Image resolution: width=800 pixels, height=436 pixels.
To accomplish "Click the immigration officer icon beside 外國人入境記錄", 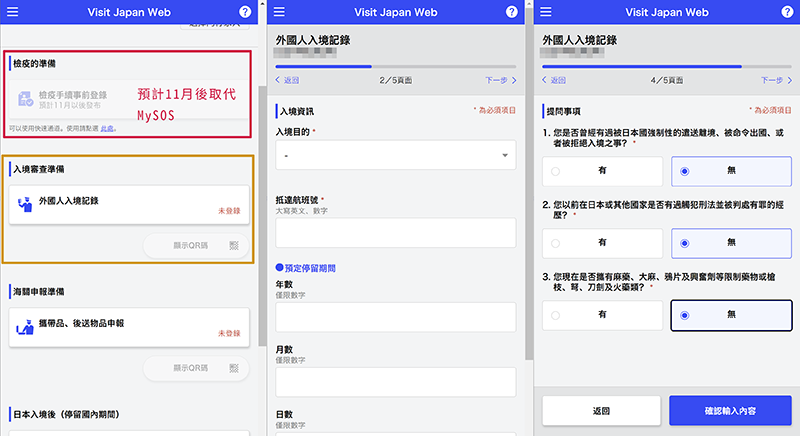I will (x=25, y=204).
